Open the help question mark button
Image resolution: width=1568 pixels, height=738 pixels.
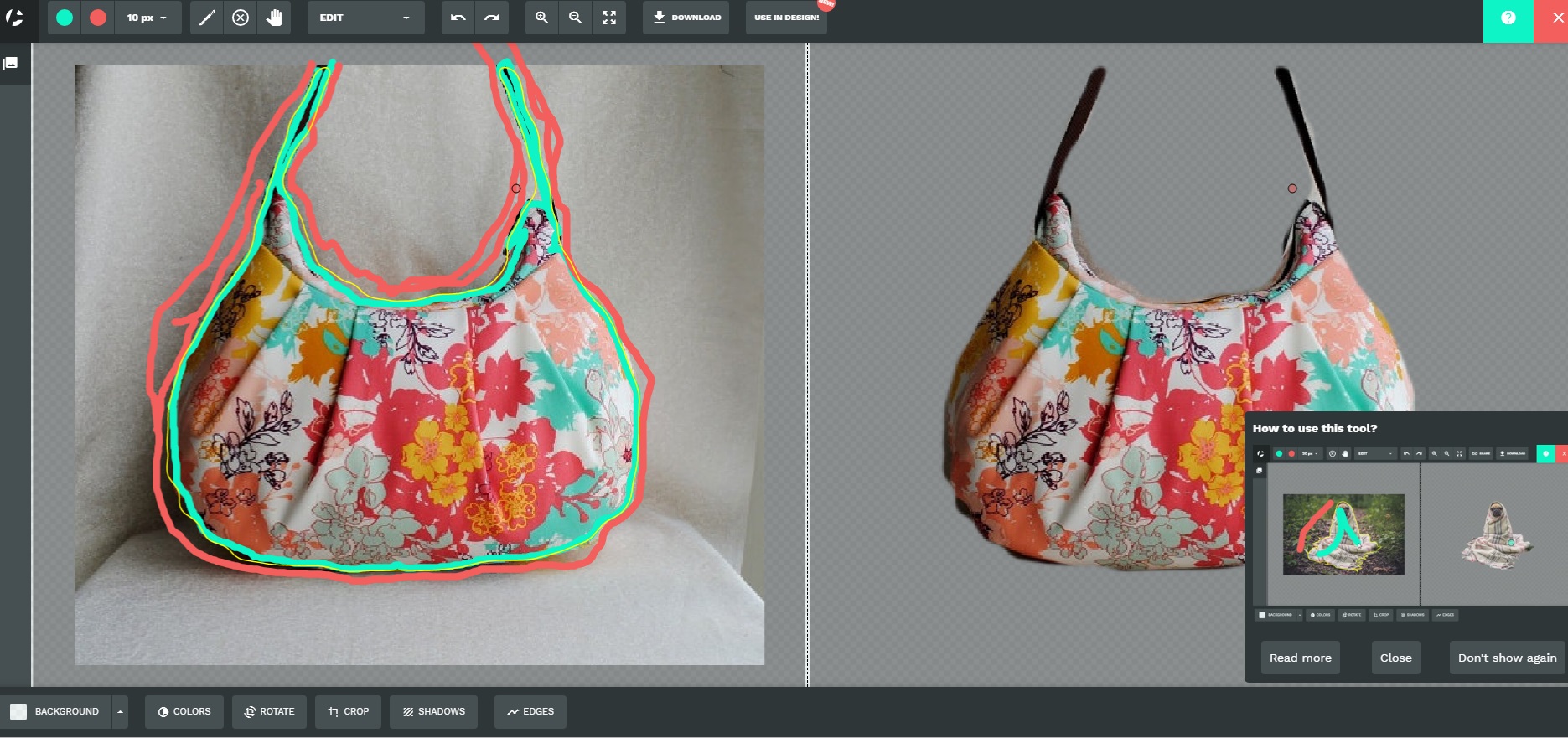(1508, 18)
